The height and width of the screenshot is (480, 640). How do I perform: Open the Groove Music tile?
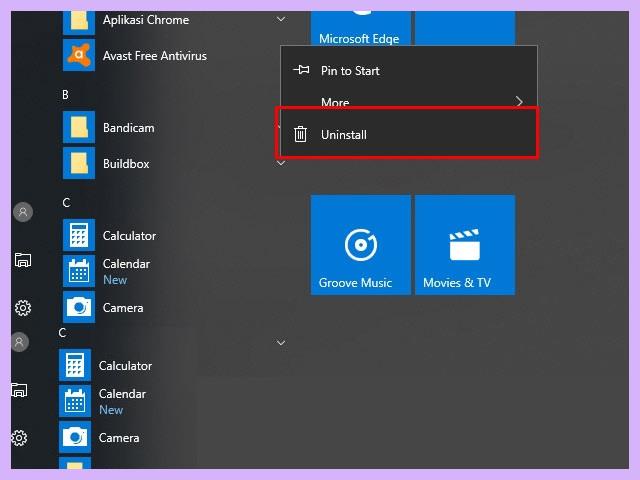(x=361, y=245)
